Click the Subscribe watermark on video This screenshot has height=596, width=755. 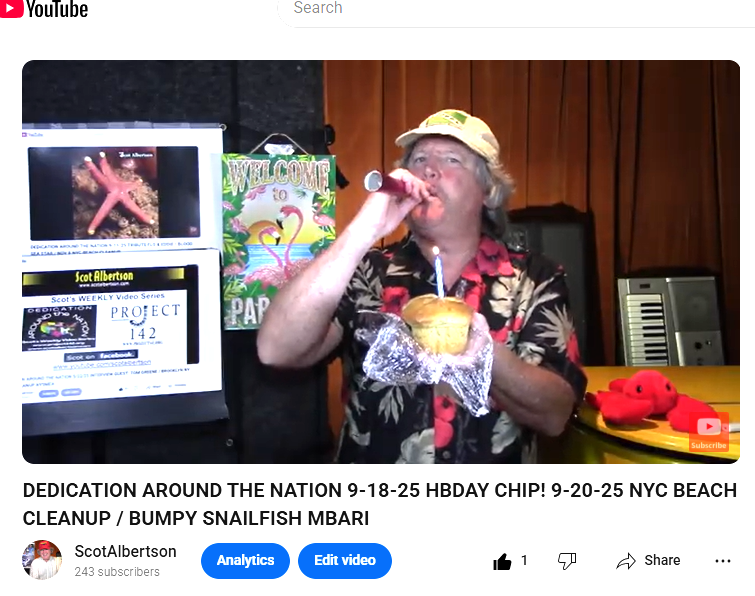(x=709, y=432)
